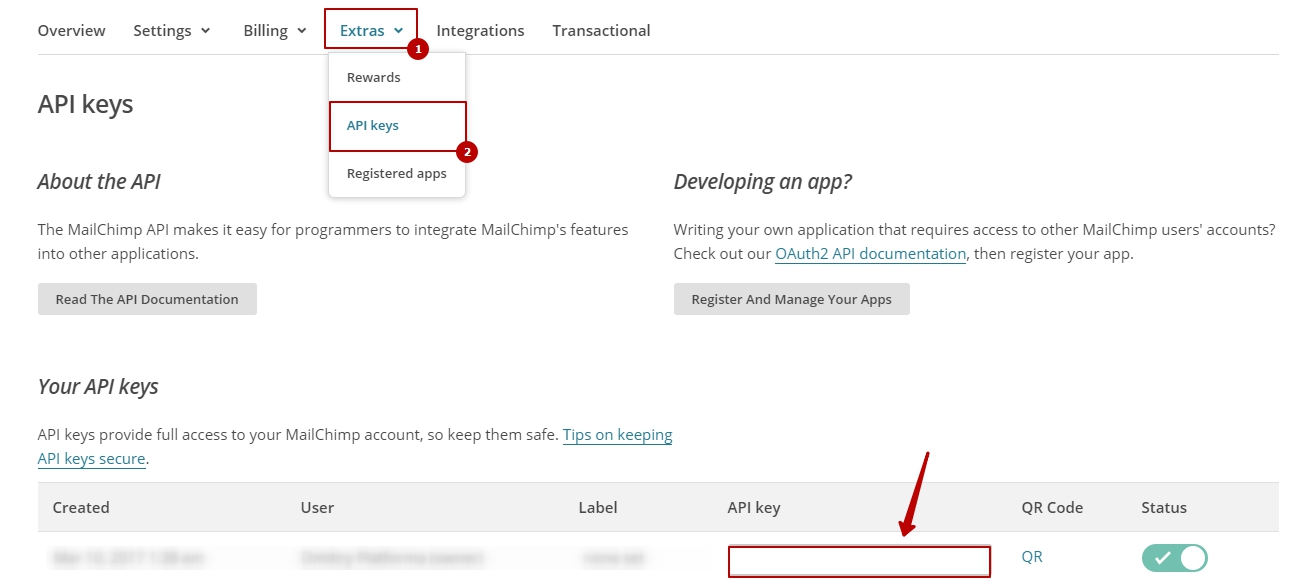Viewport: 1300px width, 586px height.
Task: Click the API key column header
Action: point(753,507)
